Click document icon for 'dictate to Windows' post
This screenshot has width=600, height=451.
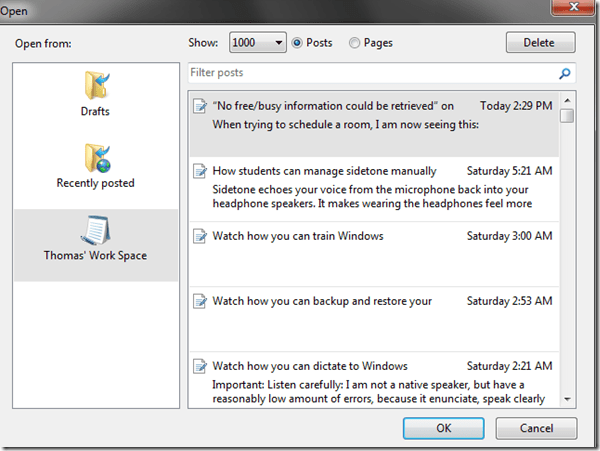[x=200, y=366]
